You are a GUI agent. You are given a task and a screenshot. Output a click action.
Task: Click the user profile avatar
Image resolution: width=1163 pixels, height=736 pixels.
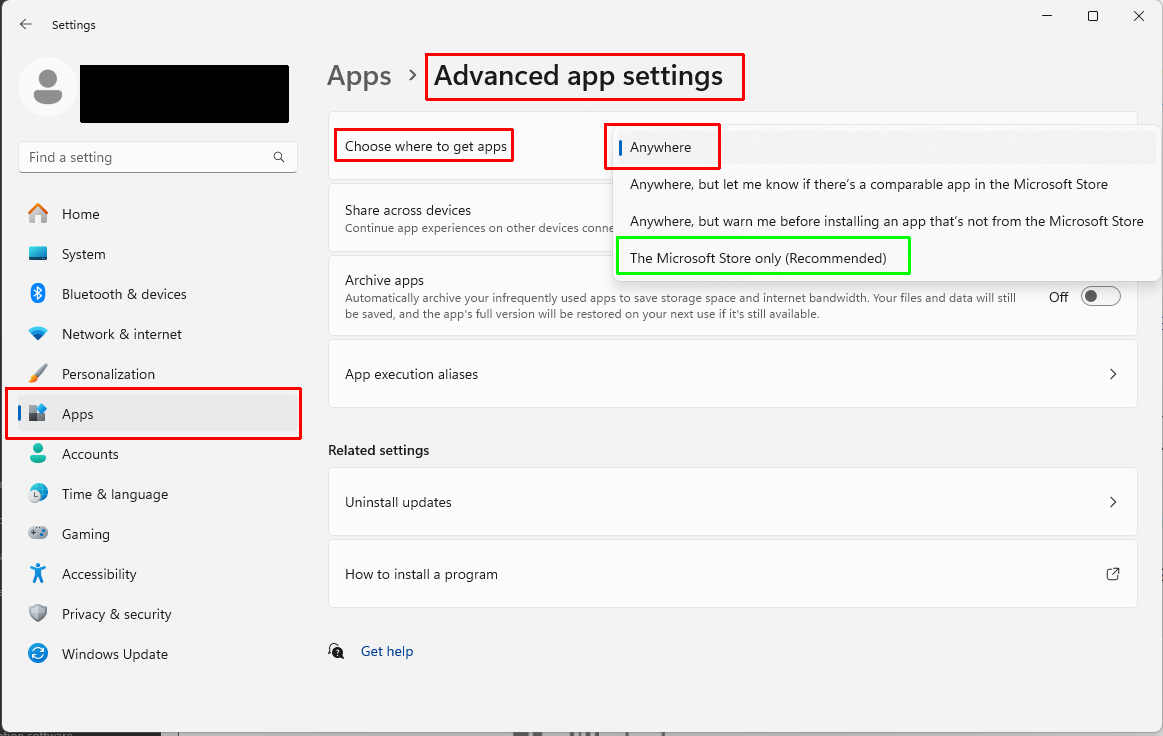pos(48,87)
